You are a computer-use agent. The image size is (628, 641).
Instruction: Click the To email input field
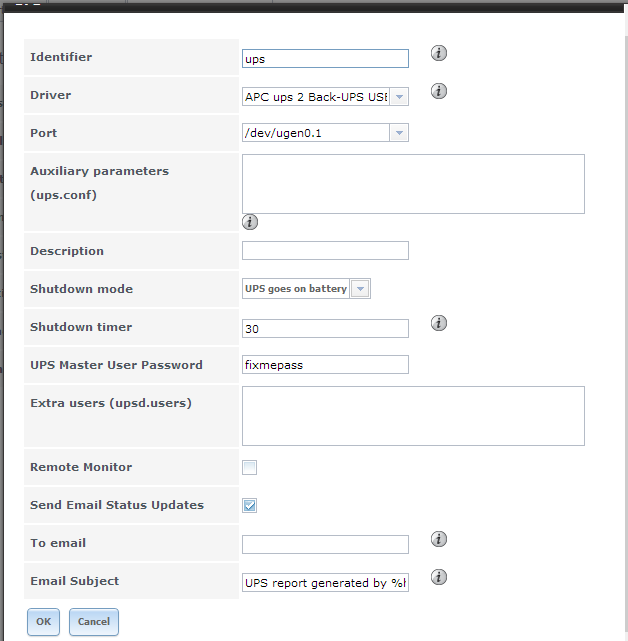[325, 544]
